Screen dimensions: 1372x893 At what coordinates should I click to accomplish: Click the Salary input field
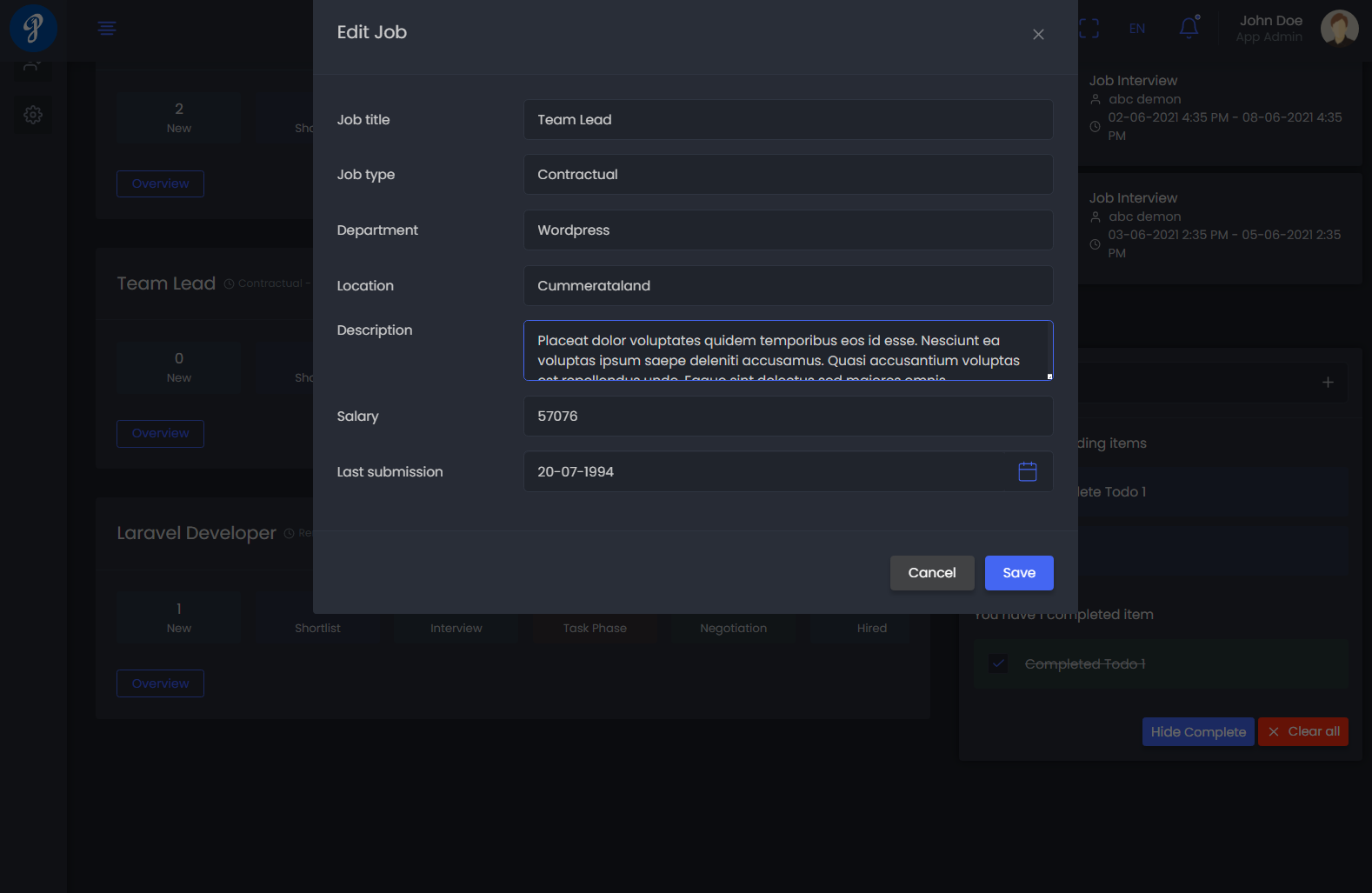click(788, 417)
